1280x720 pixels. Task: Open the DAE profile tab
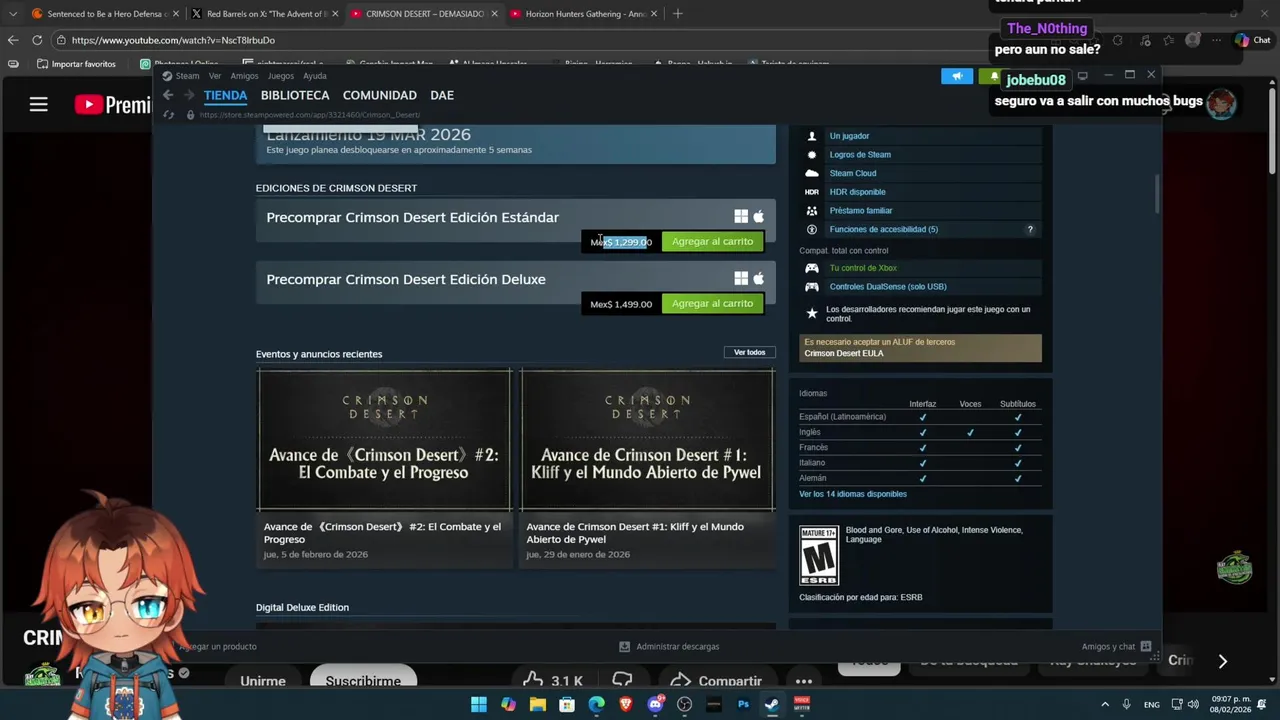tap(442, 95)
